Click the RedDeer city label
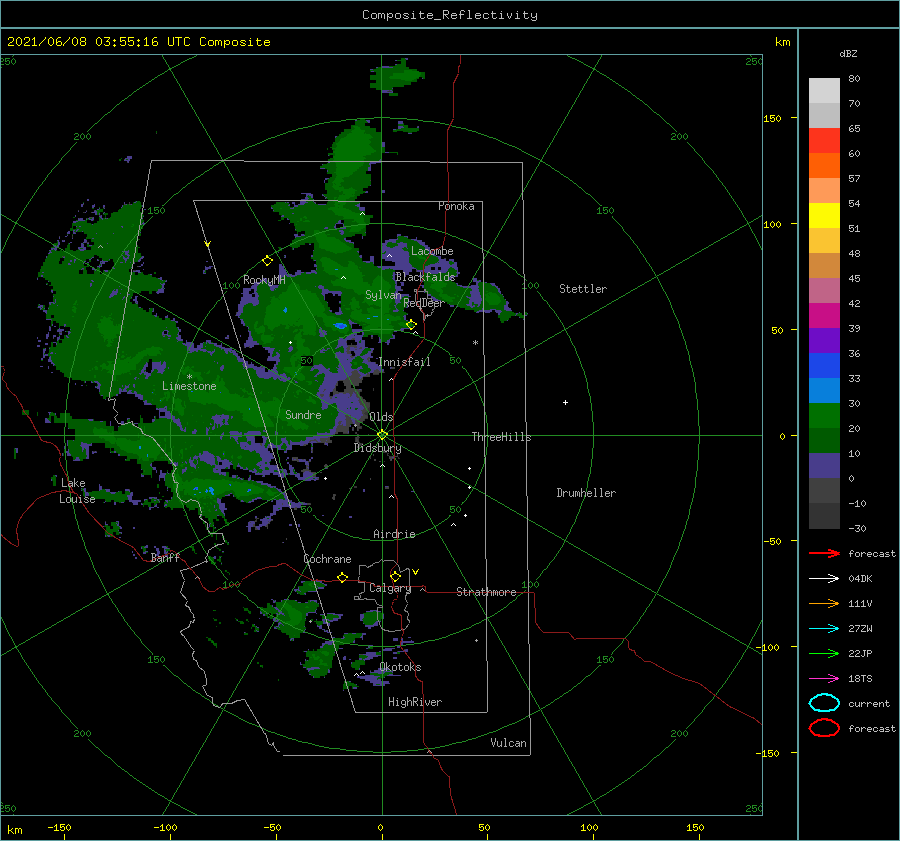Image resolution: width=900 pixels, height=841 pixels. pos(424,303)
